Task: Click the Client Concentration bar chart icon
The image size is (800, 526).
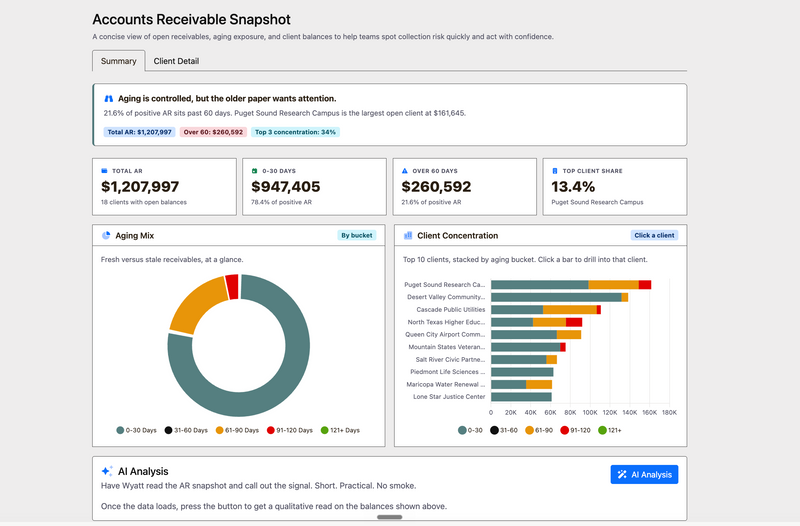Action: point(408,235)
